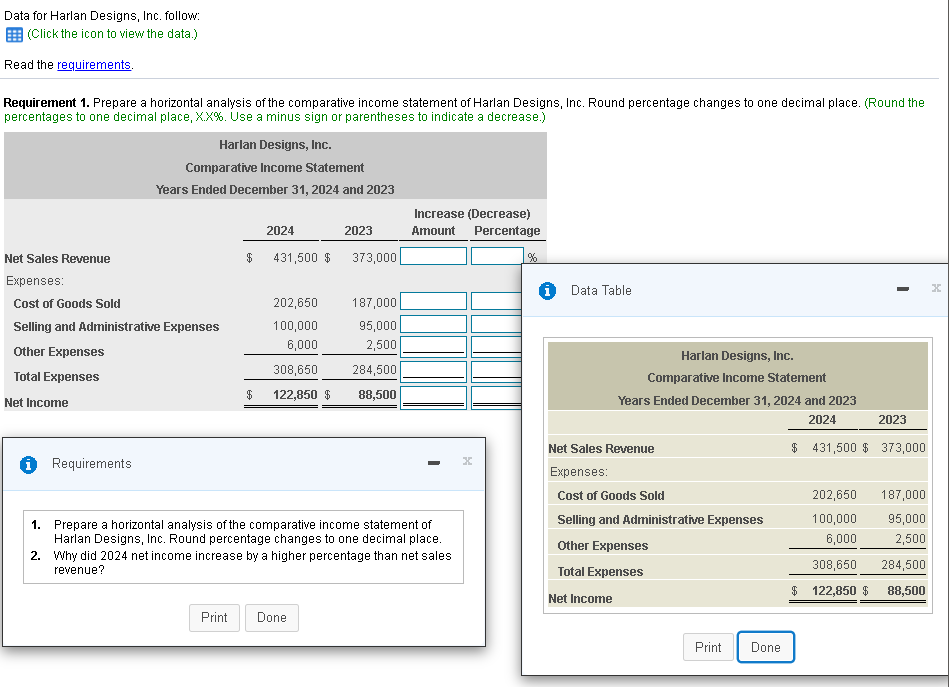
Task: Click the 'Click the icon to view the data' link
Action: coord(113,34)
